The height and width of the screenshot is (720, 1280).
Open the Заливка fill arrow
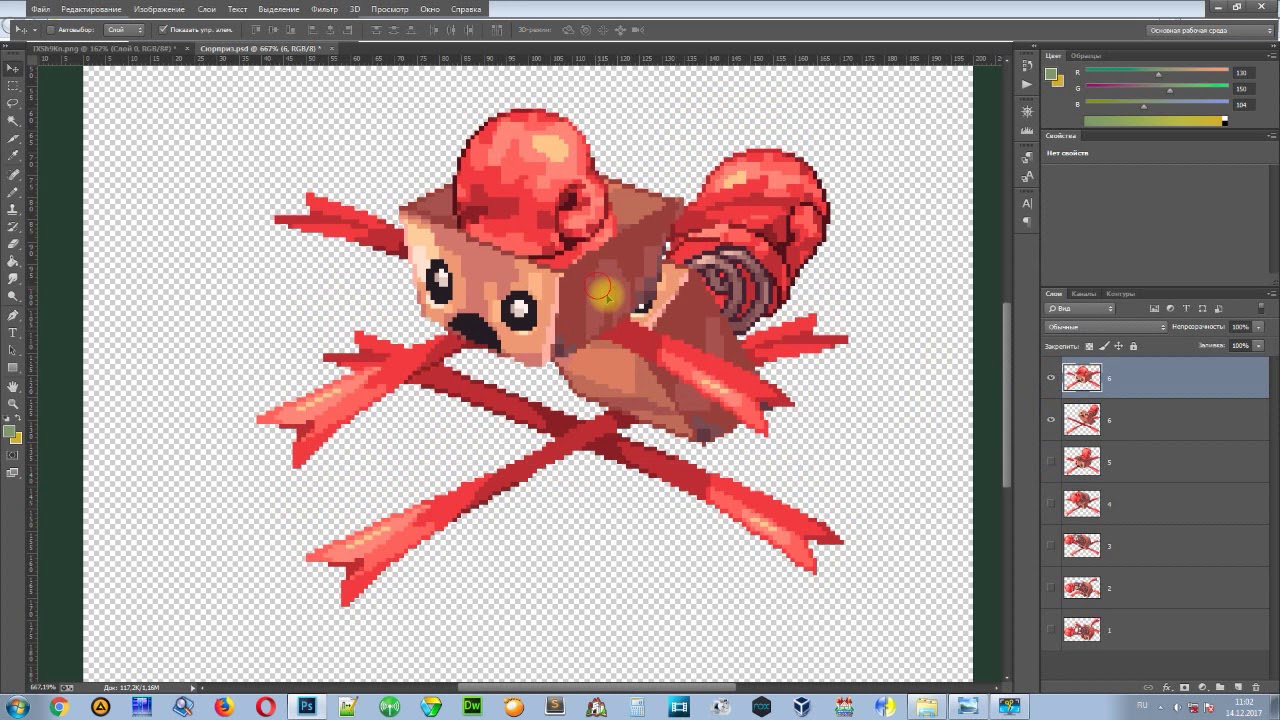(x=1259, y=346)
